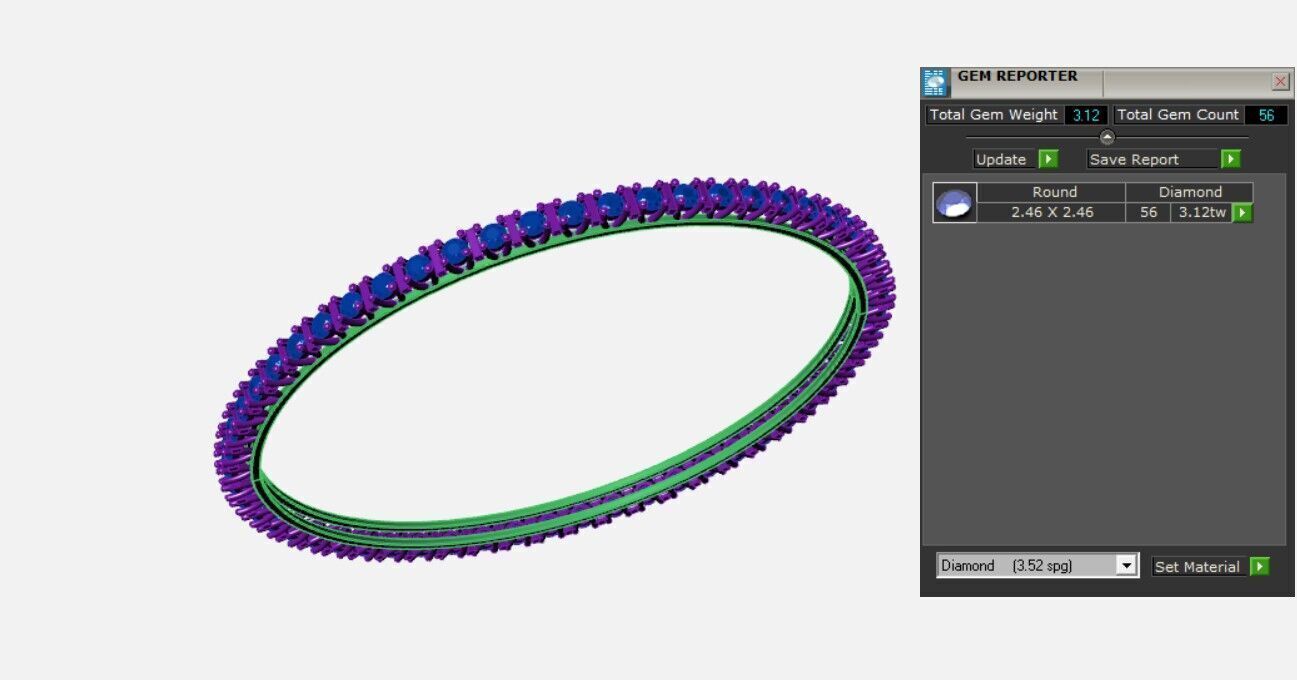The image size is (1297, 680).
Task: Click green arrow next to Save Report
Action: click(1231, 159)
